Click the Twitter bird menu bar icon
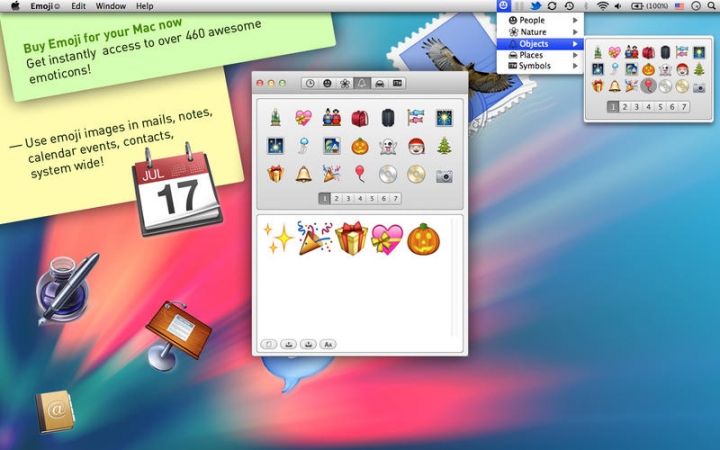Image resolution: width=720 pixels, height=450 pixels. [x=535, y=6]
